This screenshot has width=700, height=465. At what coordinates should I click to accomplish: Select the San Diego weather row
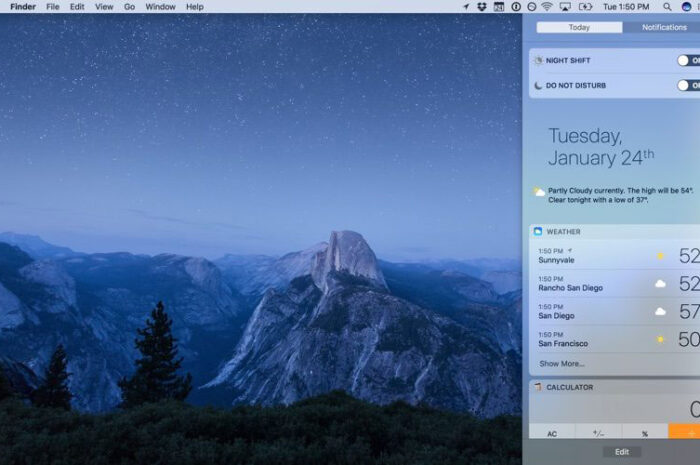click(x=615, y=311)
